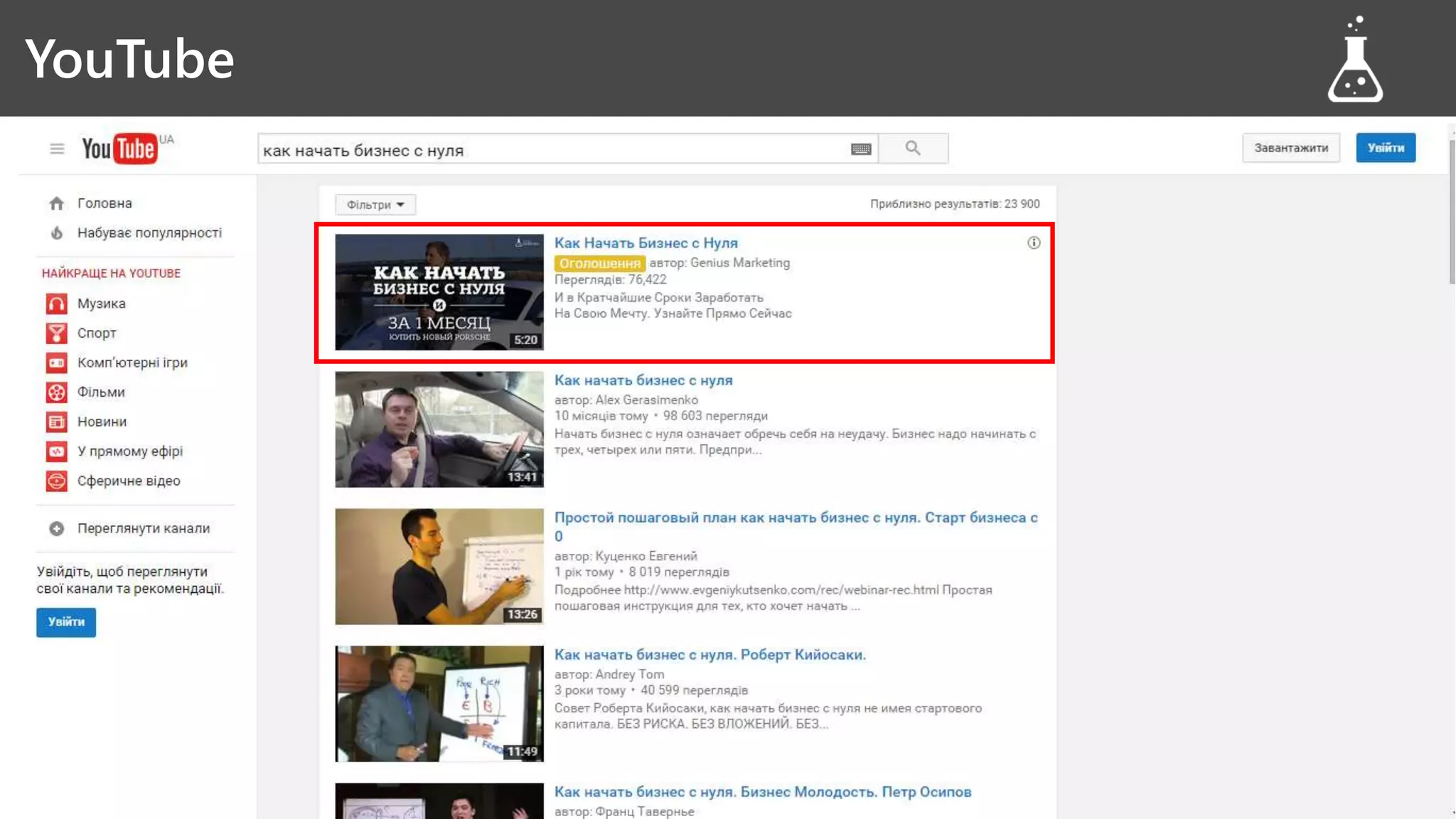The height and width of the screenshot is (819, 1456).
Task: Open the Andrey Tom channel link
Action: tap(630, 675)
